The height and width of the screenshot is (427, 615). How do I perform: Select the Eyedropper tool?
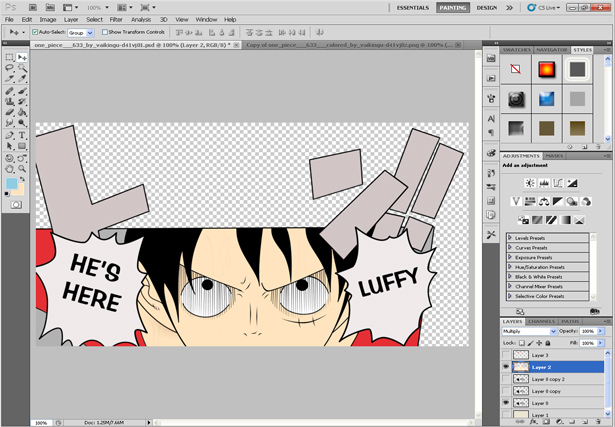tap(22, 79)
